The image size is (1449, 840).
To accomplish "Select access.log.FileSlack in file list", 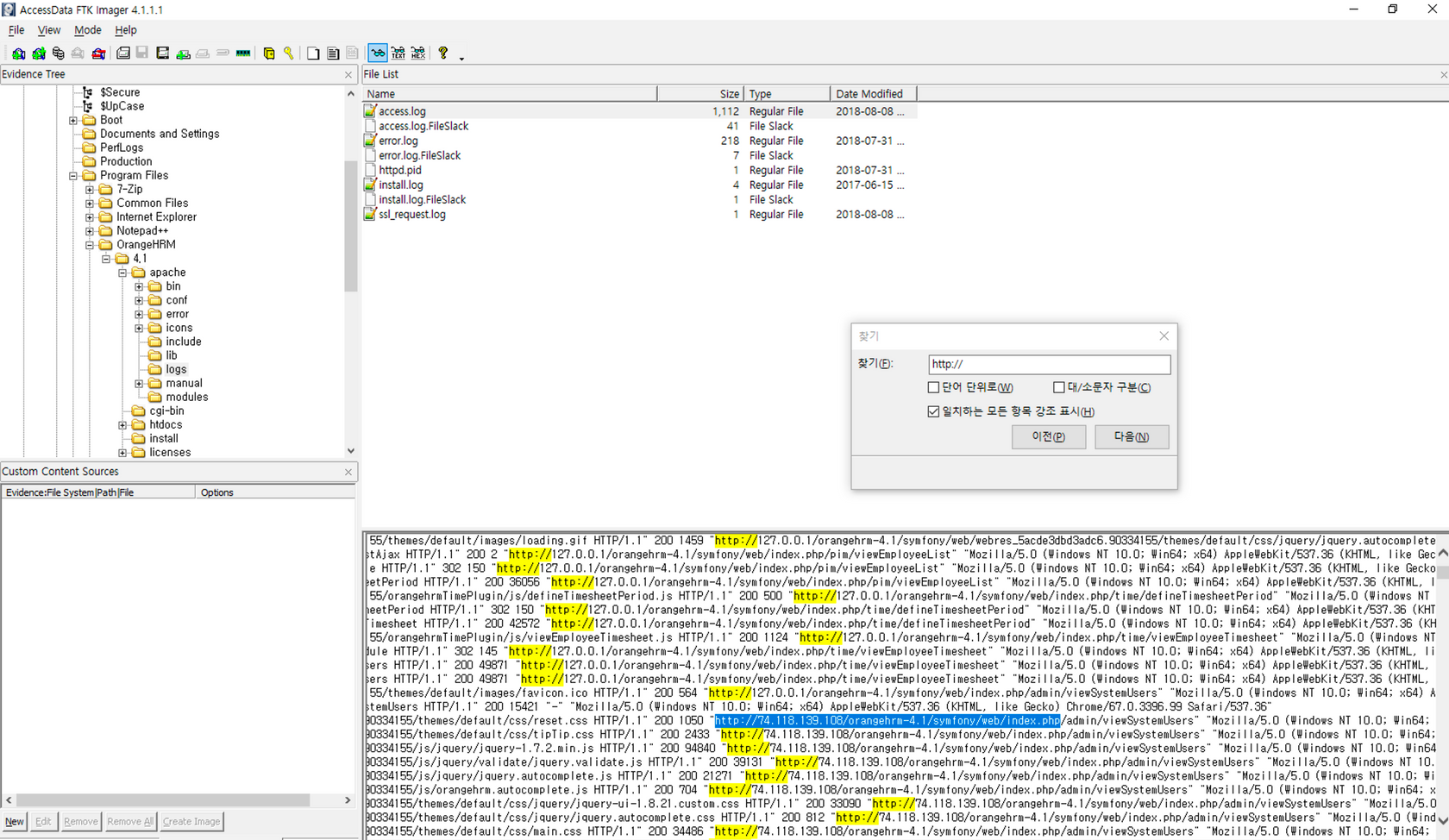I will pyautogui.click(x=423, y=126).
